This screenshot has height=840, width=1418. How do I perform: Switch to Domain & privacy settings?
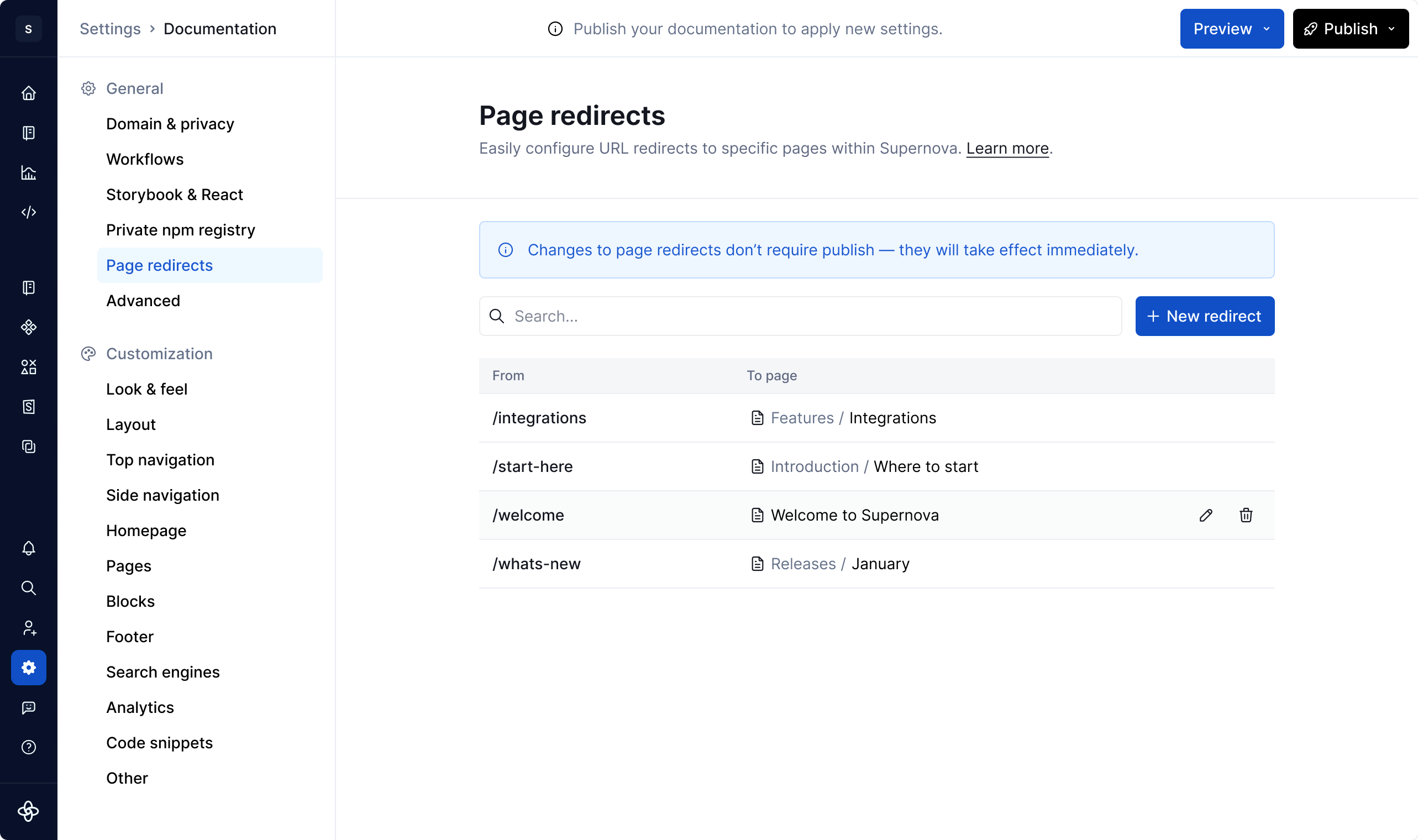pyautogui.click(x=170, y=123)
